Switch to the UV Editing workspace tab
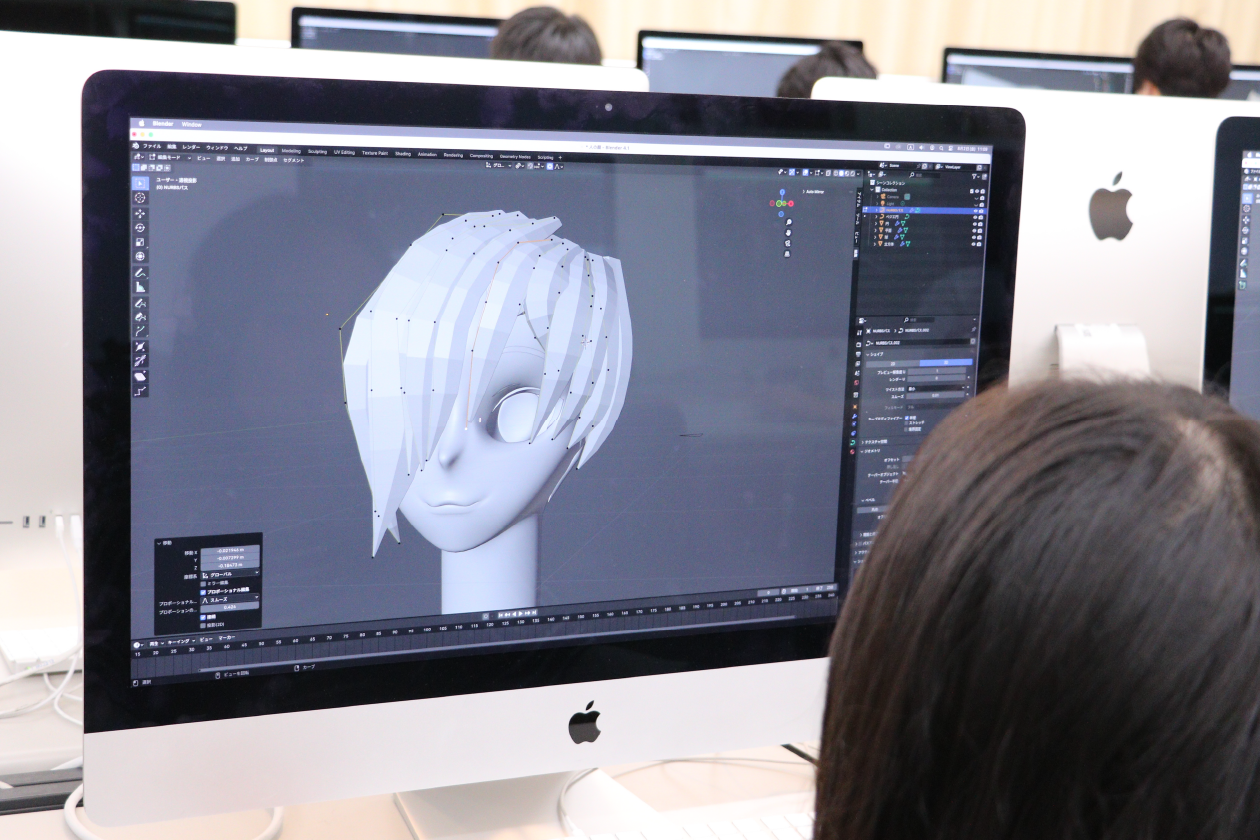The width and height of the screenshot is (1260, 840). tap(344, 152)
